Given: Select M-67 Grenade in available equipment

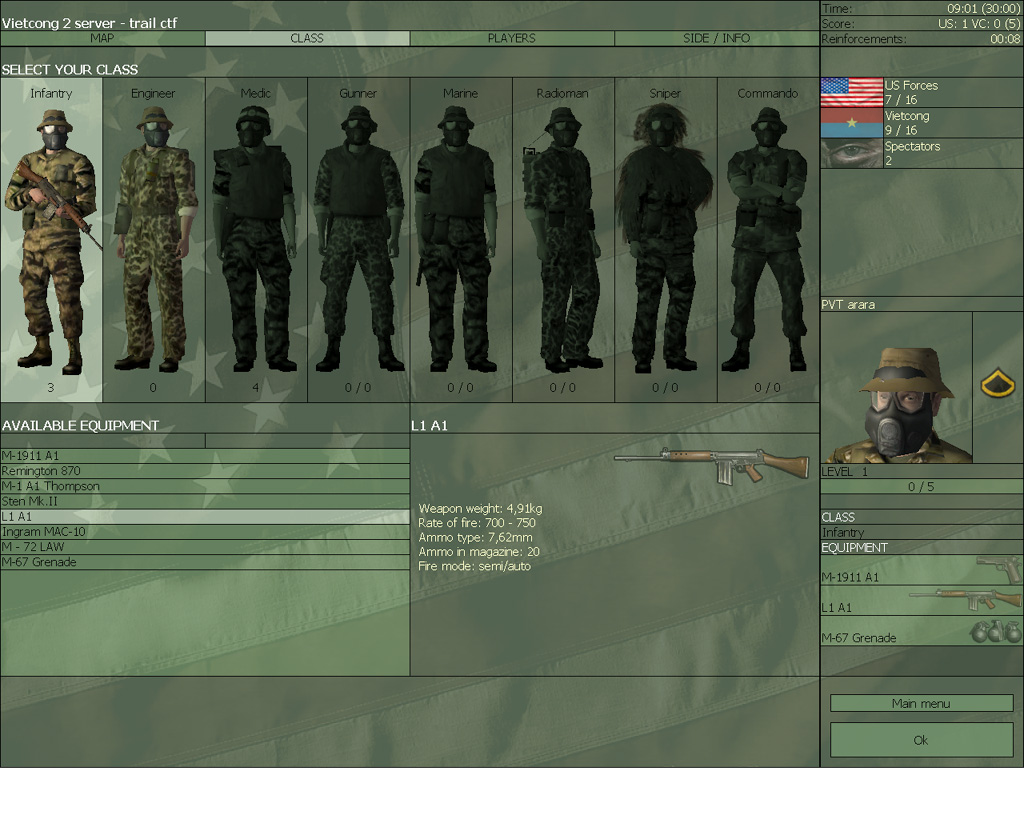Looking at the screenshot, I should [x=205, y=562].
